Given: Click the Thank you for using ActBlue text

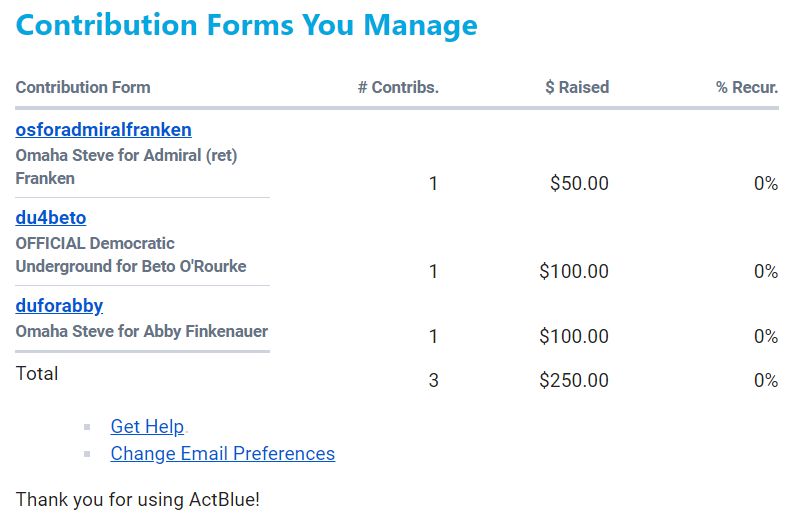Looking at the screenshot, I should click(137, 499).
